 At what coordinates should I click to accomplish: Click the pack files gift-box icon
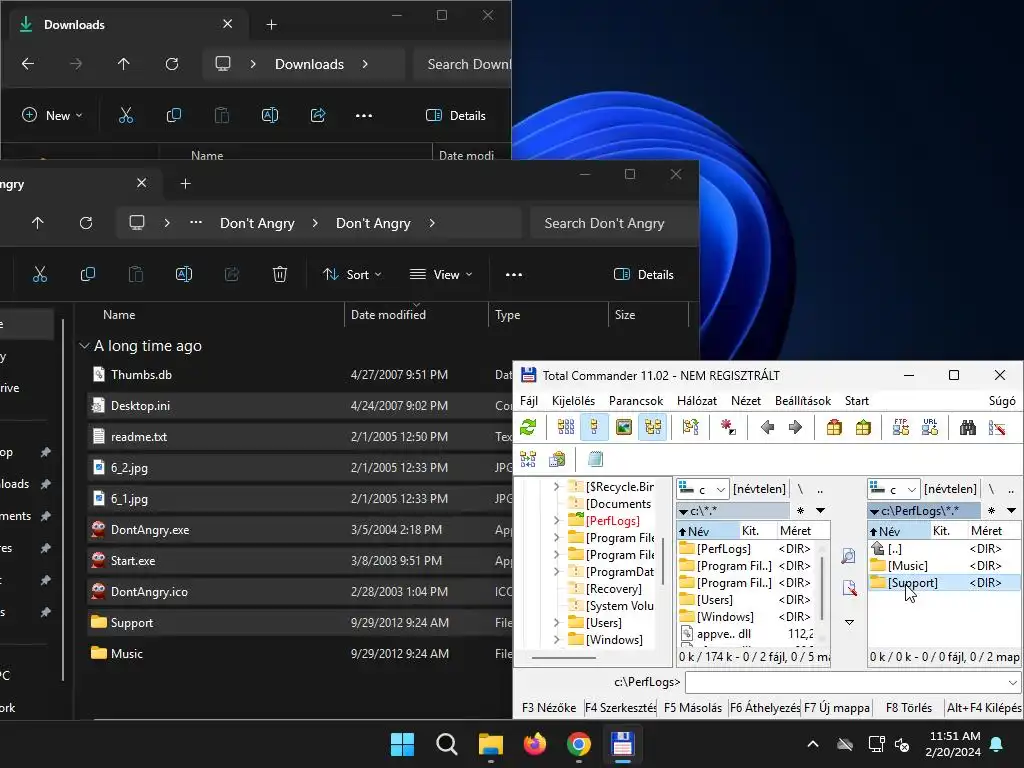point(834,428)
